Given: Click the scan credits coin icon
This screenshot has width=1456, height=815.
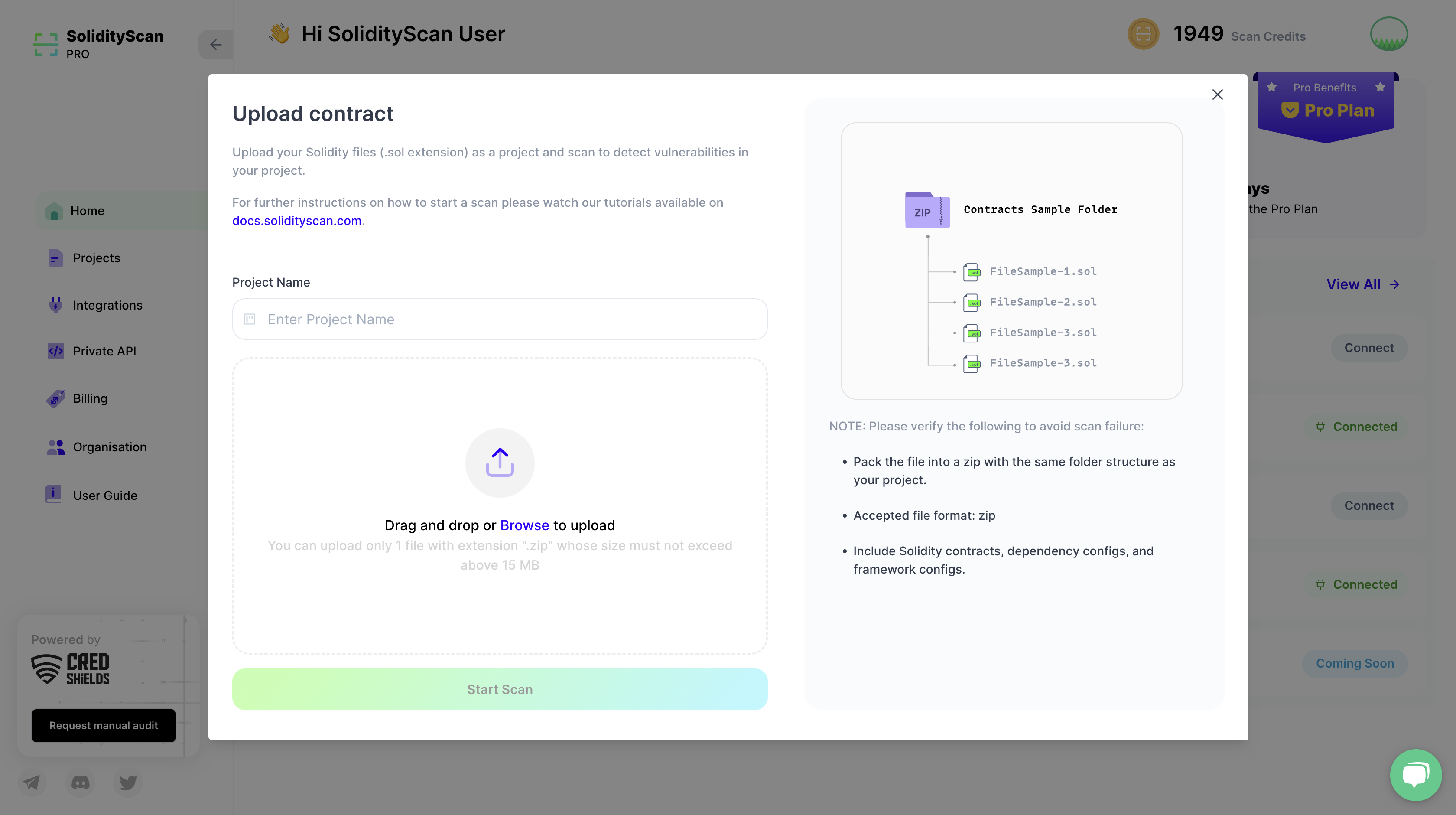Looking at the screenshot, I should [1143, 34].
